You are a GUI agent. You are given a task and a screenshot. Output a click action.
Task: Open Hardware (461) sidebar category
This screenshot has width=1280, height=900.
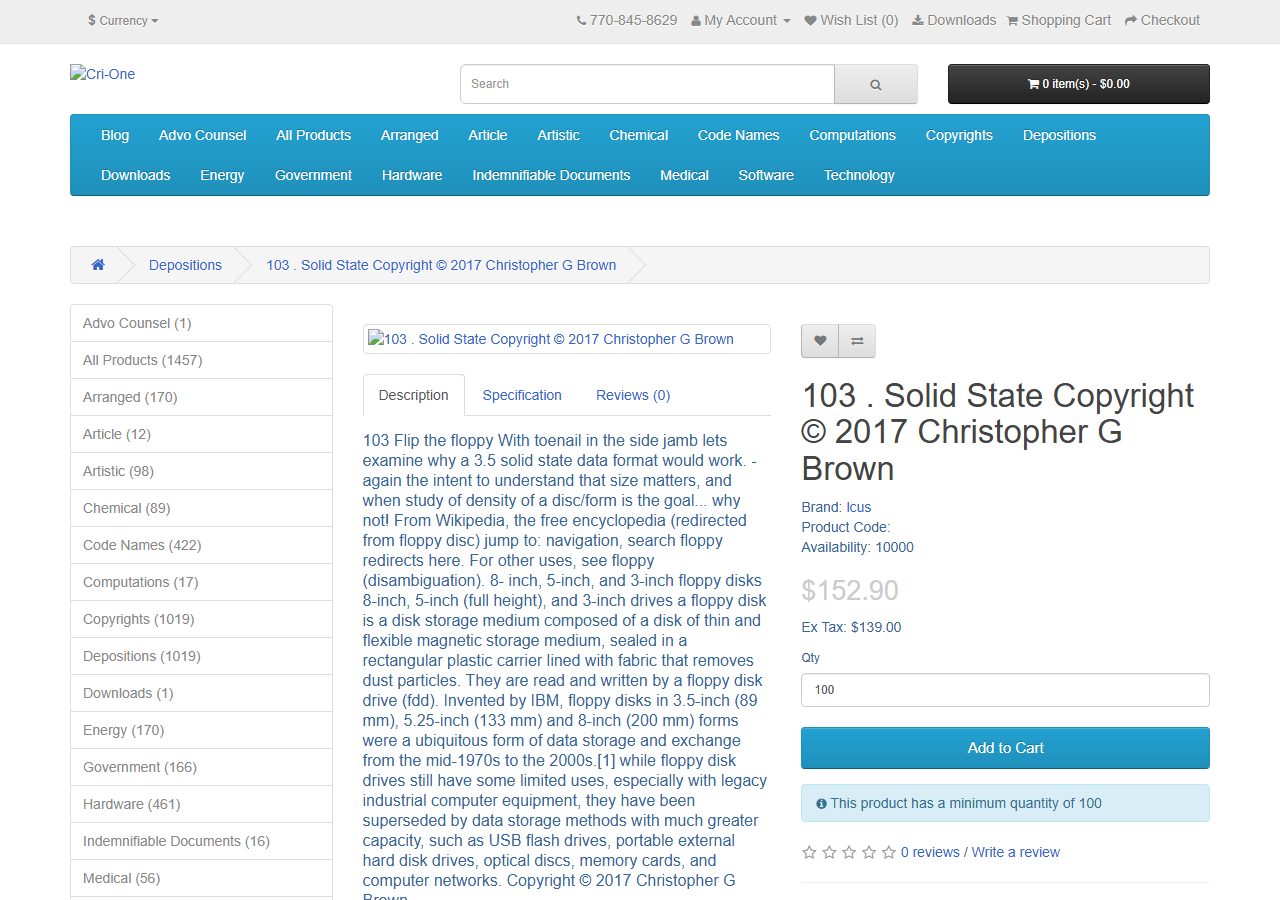(201, 804)
